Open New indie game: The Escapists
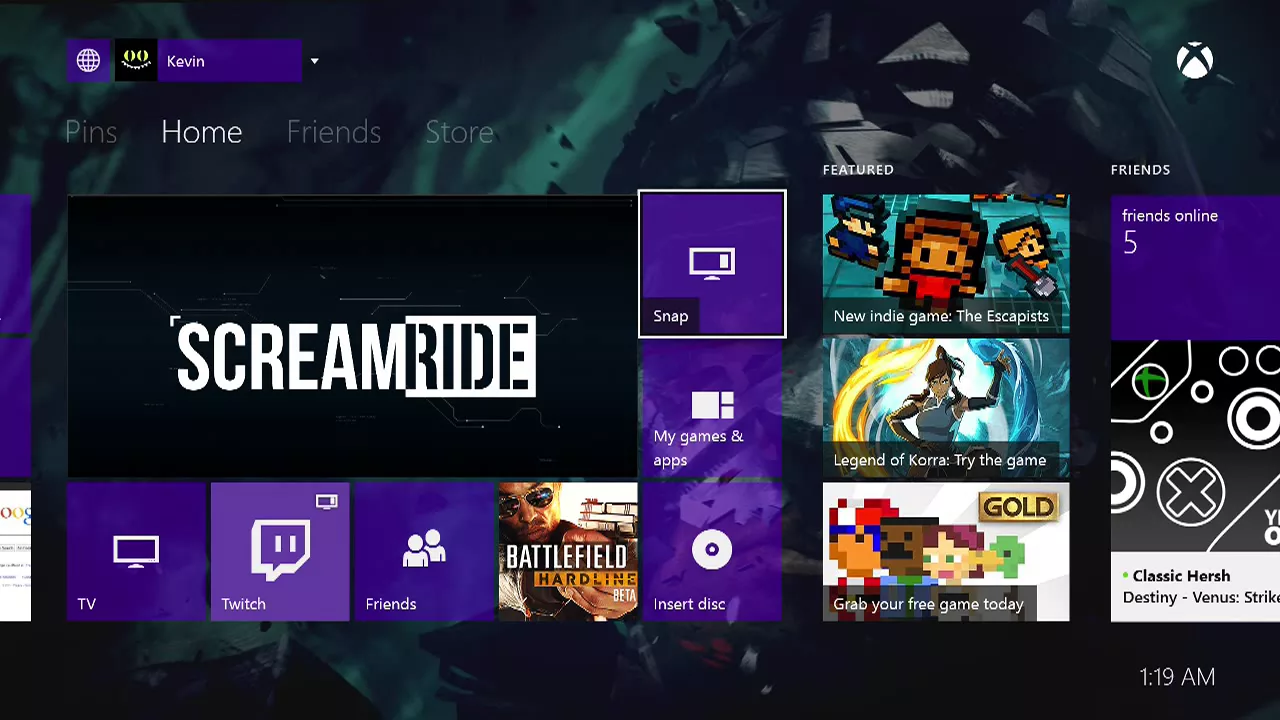 pyautogui.click(x=946, y=264)
